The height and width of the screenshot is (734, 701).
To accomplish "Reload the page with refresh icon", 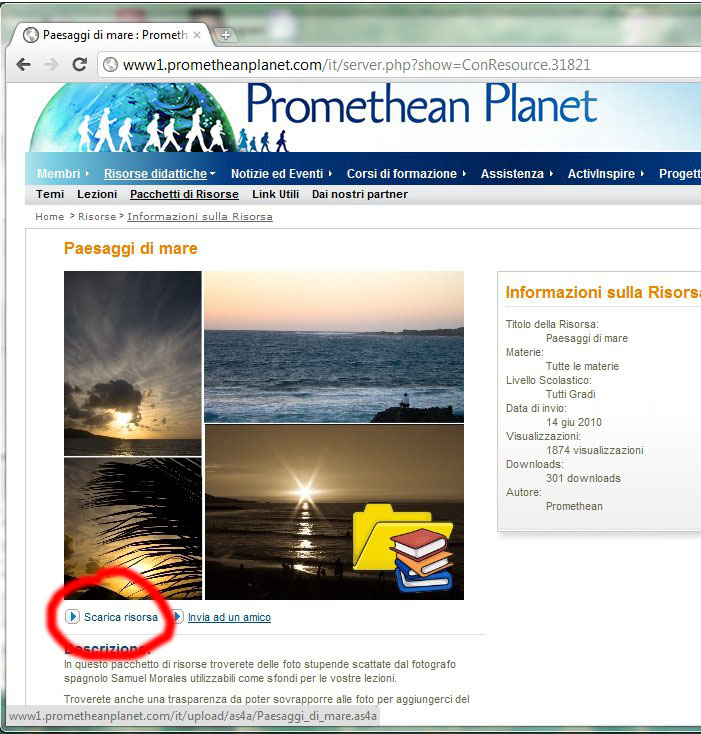I will (x=80, y=65).
